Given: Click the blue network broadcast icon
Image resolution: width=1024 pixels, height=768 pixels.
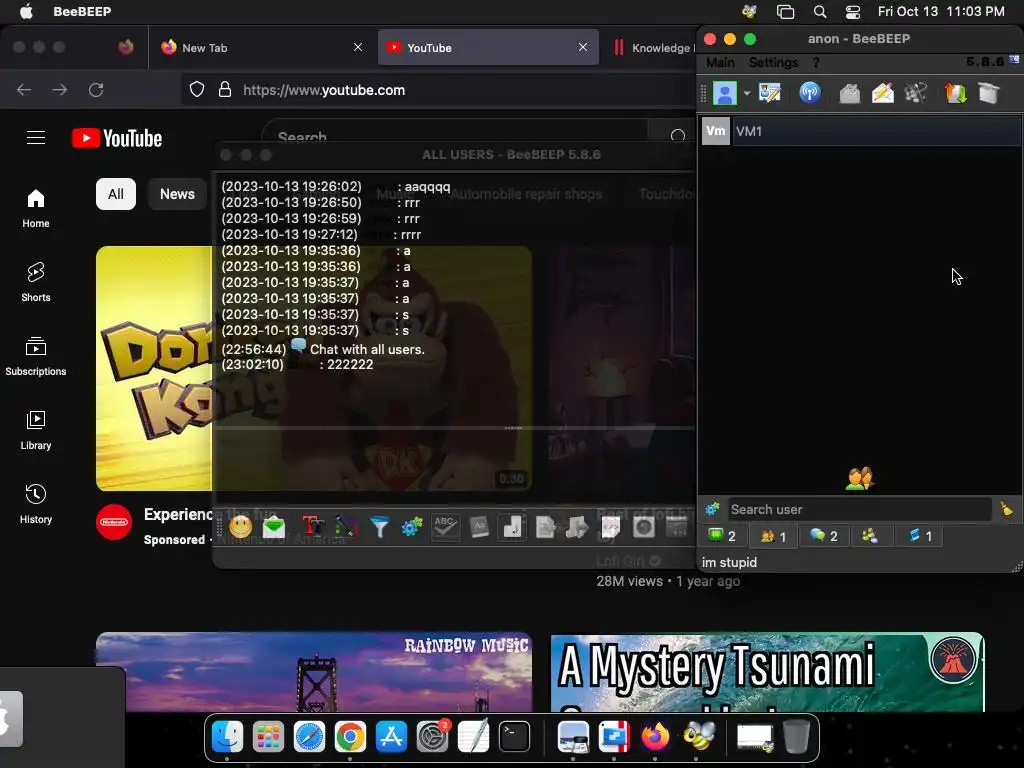Looking at the screenshot, I should click(810, 93).
